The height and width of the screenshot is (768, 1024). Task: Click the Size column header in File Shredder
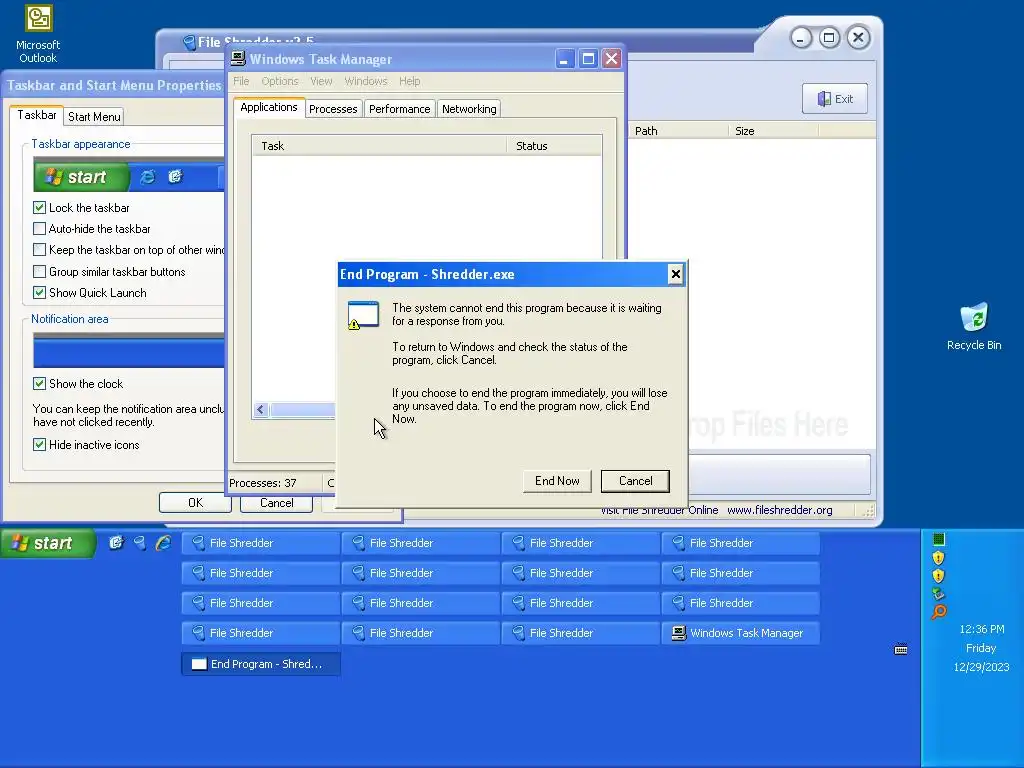(773, 131)
